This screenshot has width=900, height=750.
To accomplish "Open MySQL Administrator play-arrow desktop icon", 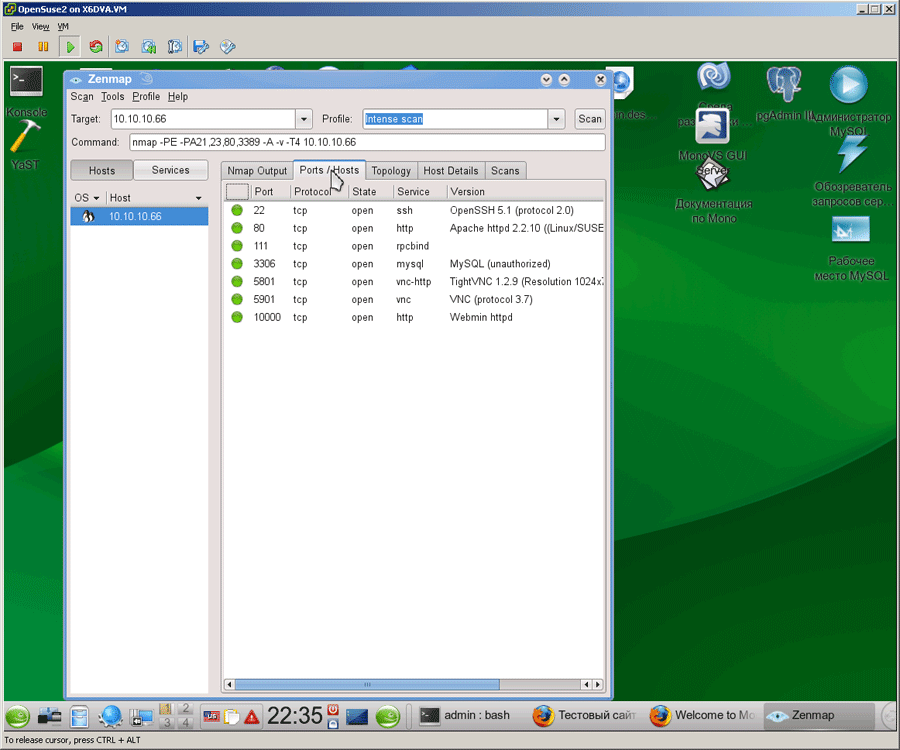I will [848, 85].
